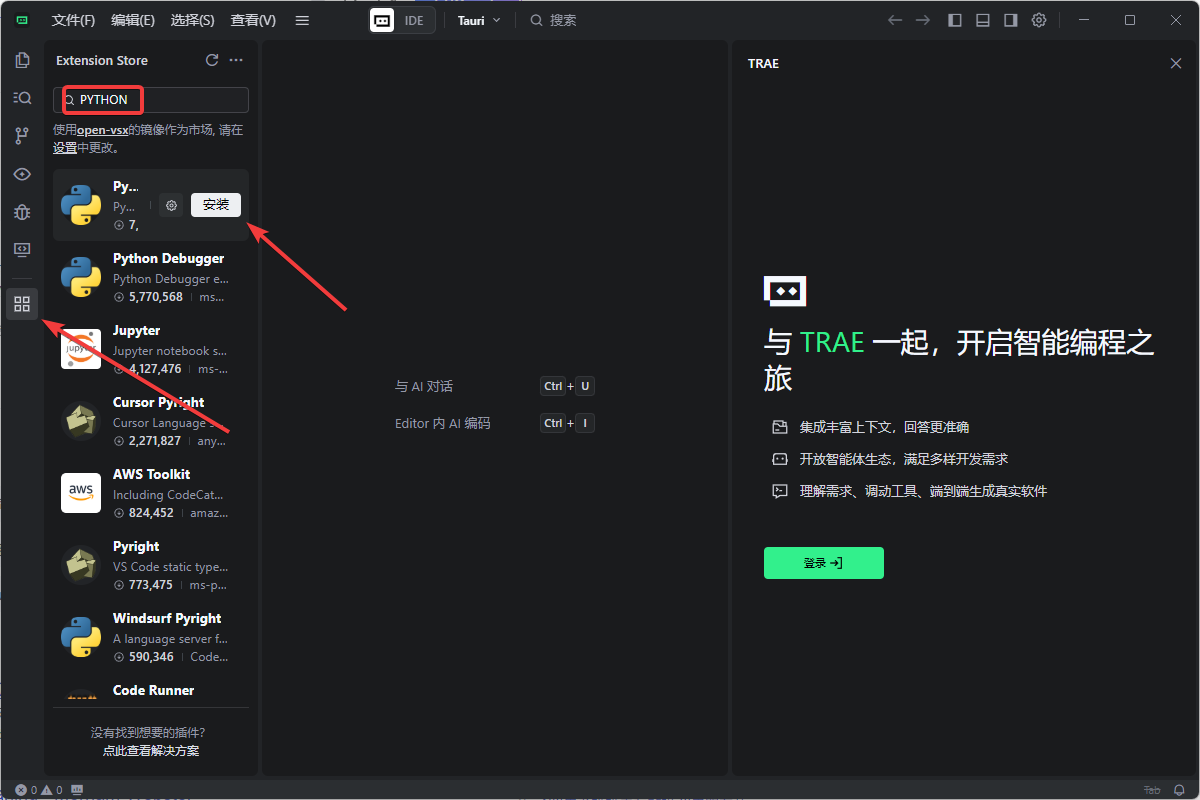
Task: Open 选择(S) menu
Action: click(192, 20)
